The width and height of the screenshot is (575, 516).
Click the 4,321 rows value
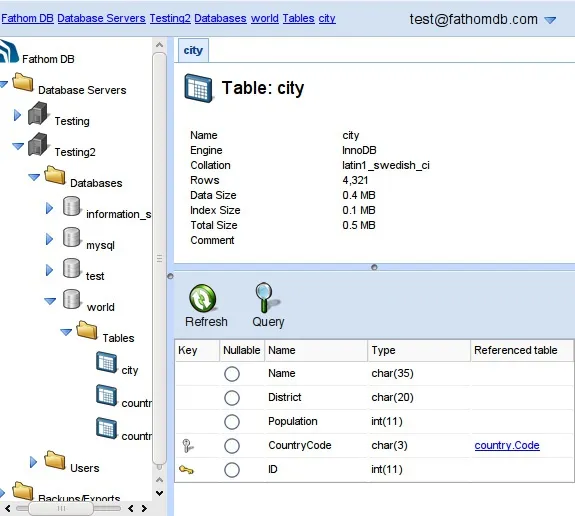pos(355,180)
